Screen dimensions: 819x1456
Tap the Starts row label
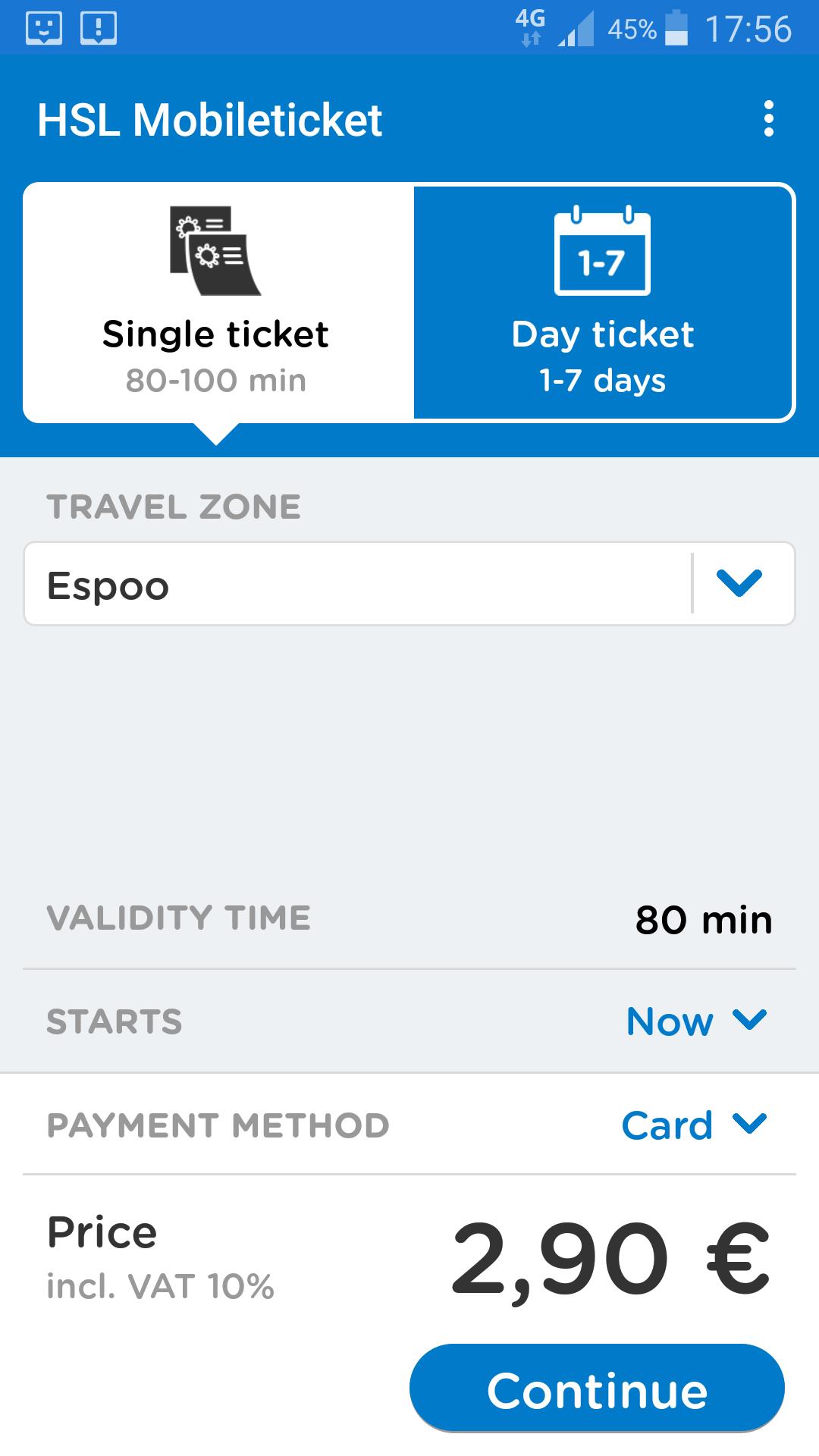tap(115, 1021)
